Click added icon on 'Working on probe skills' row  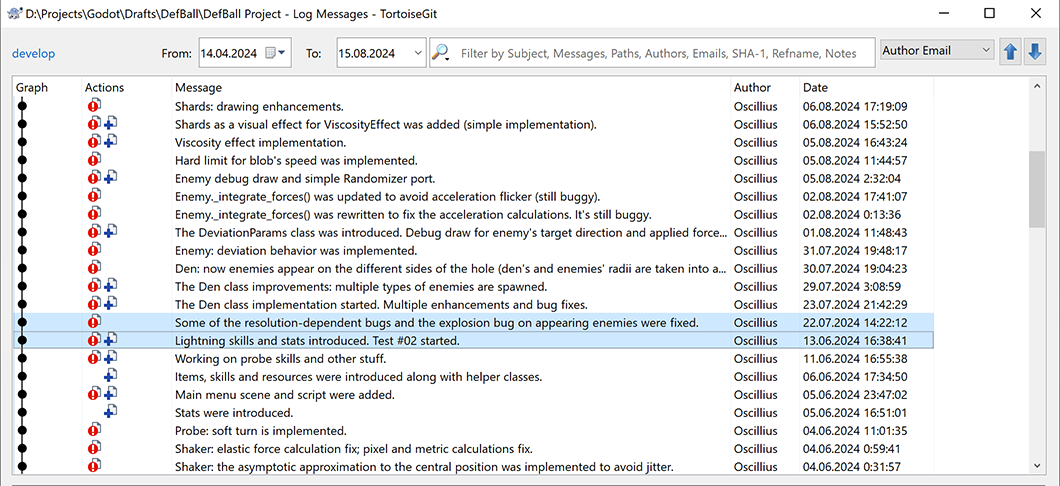click(x=111, y=358)
